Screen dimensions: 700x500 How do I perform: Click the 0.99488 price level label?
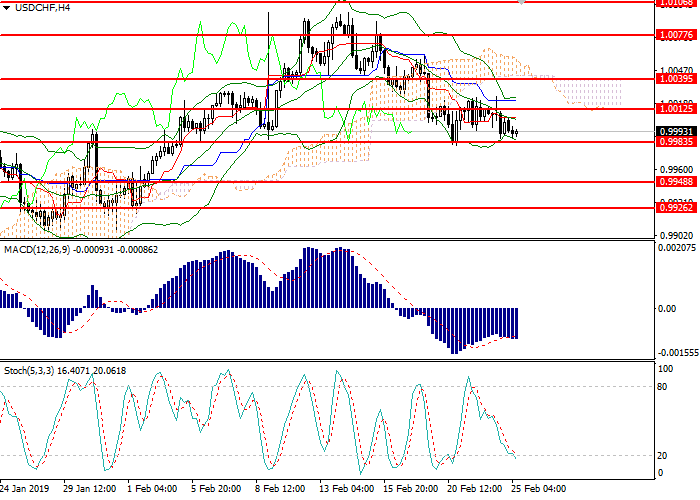click(x=676, y=182)
